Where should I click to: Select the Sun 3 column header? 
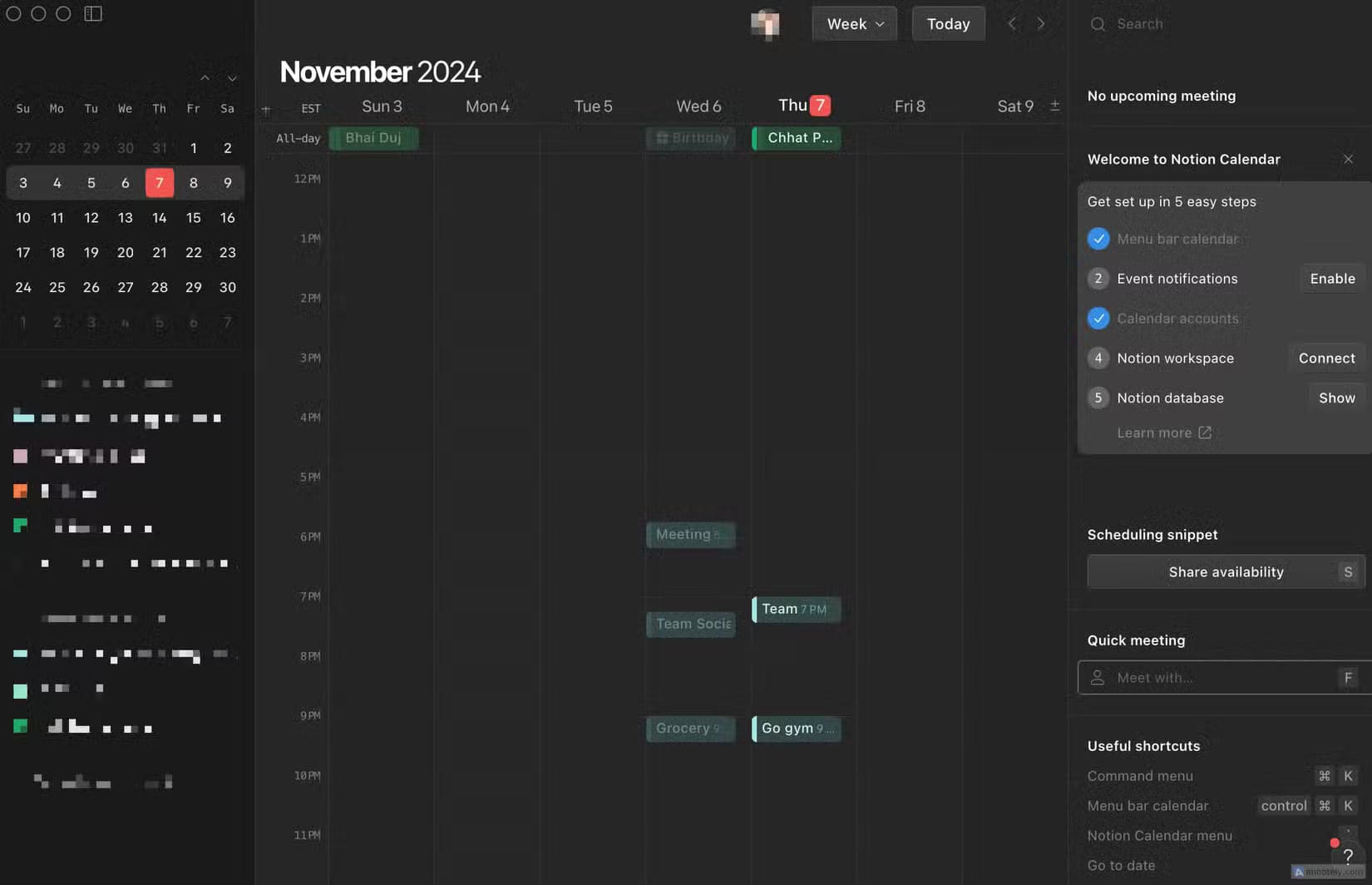[x=382, y=106]
